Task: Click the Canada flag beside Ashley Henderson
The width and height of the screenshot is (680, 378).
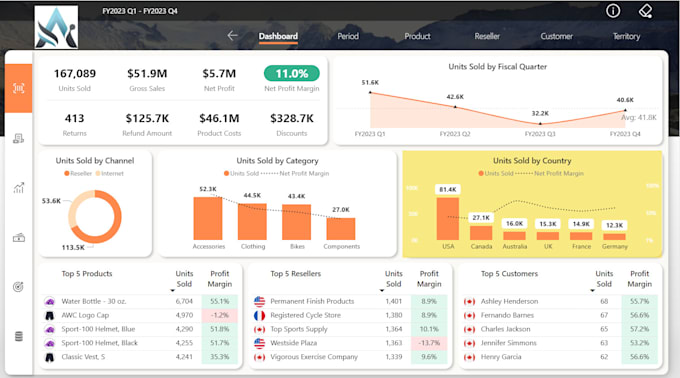Action: tap(469, 302)
